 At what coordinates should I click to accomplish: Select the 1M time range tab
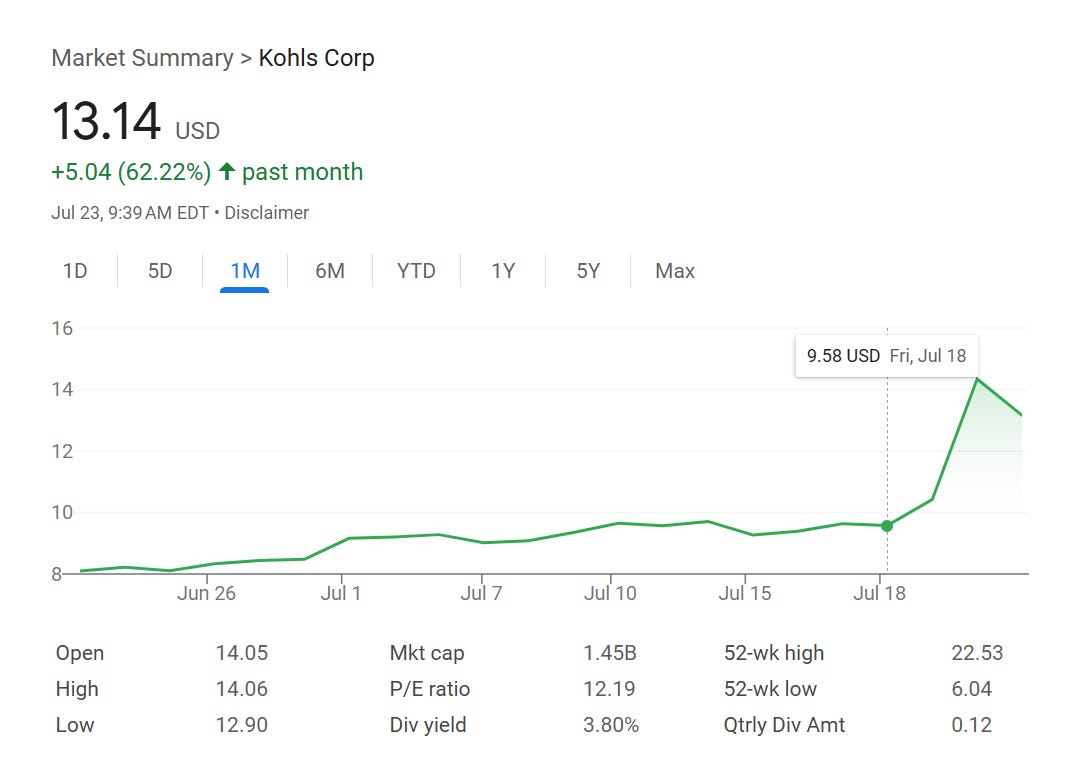(x=245, y=271)
